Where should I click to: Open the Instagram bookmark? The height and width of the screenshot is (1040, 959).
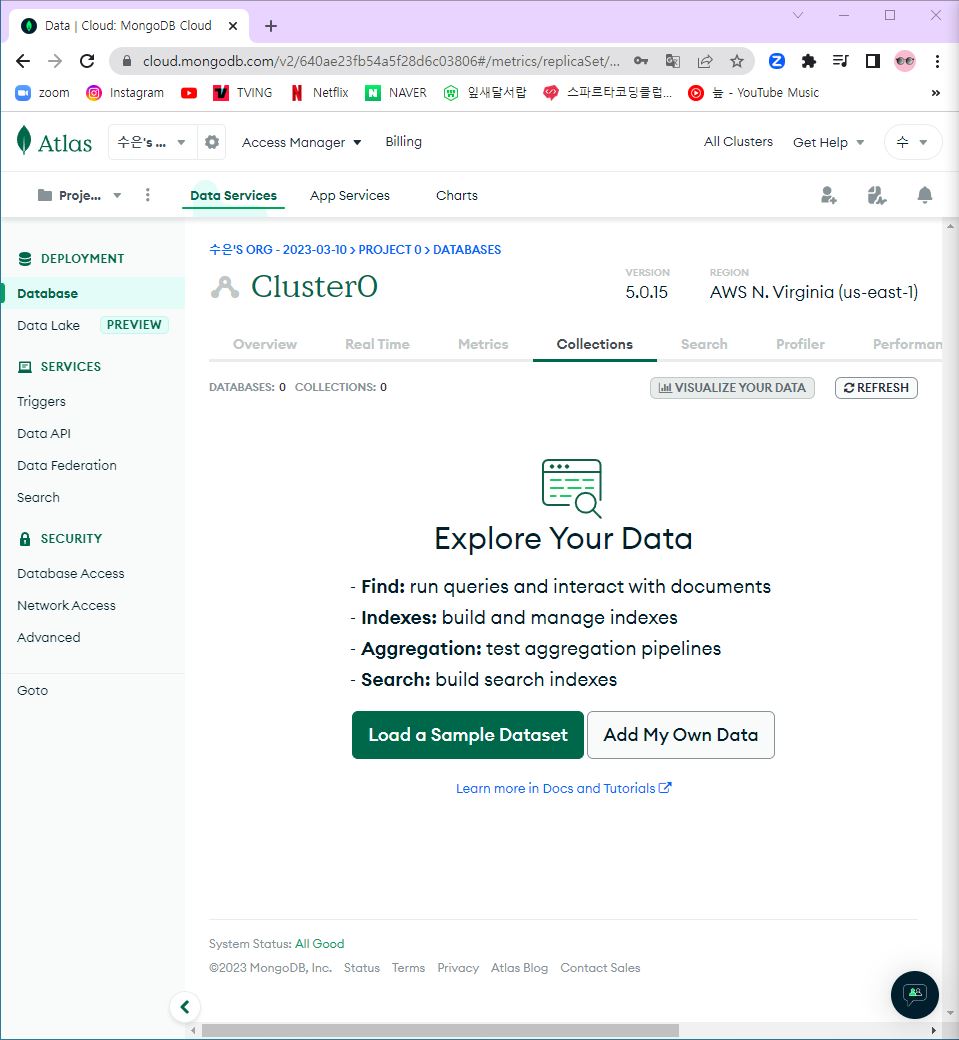click(125, 93)
